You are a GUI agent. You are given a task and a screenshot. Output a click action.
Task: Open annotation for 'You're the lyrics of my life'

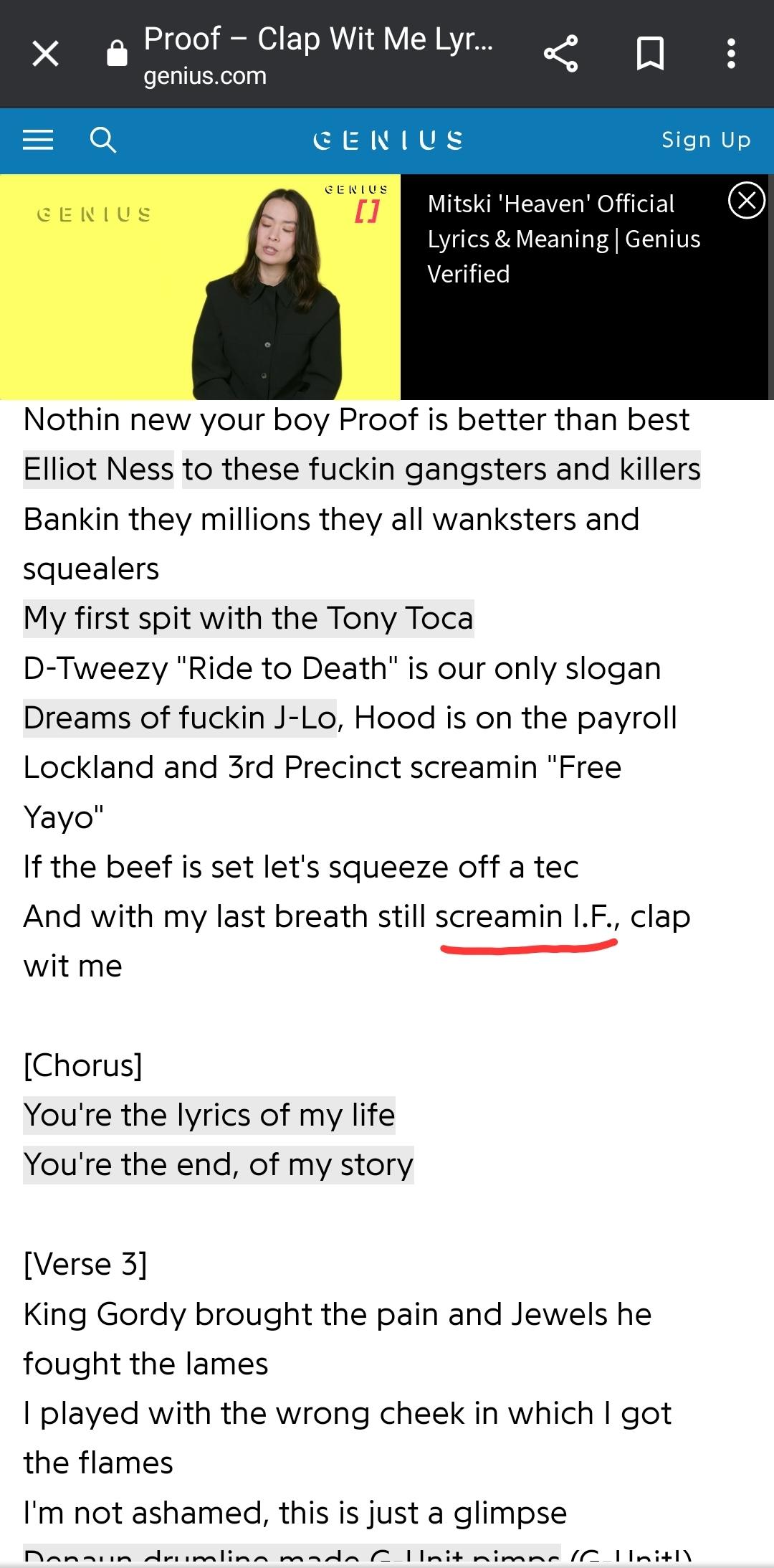pyautogui.click(x=209, y=1116)
